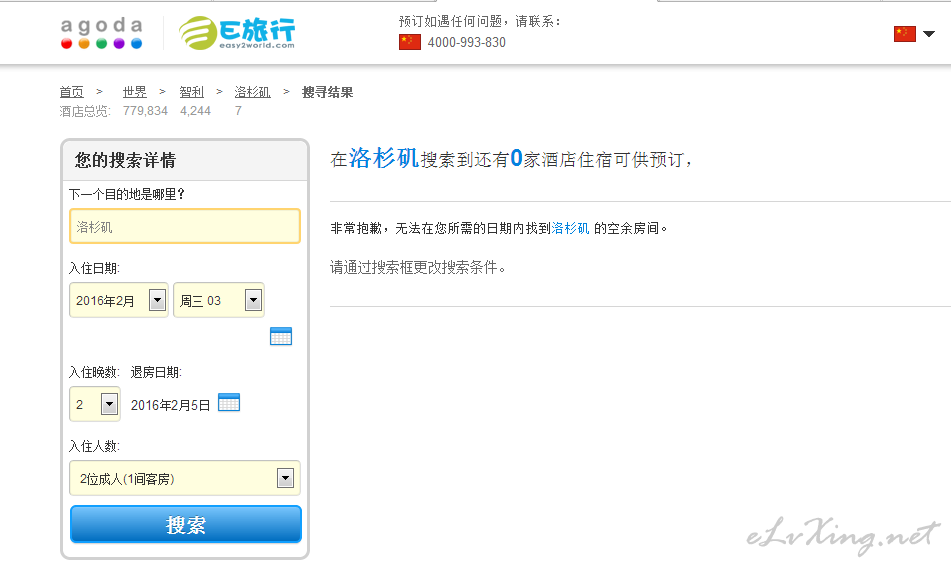
Task: Click the checkout date text 2016年2月5日
Action: (170, 405)
